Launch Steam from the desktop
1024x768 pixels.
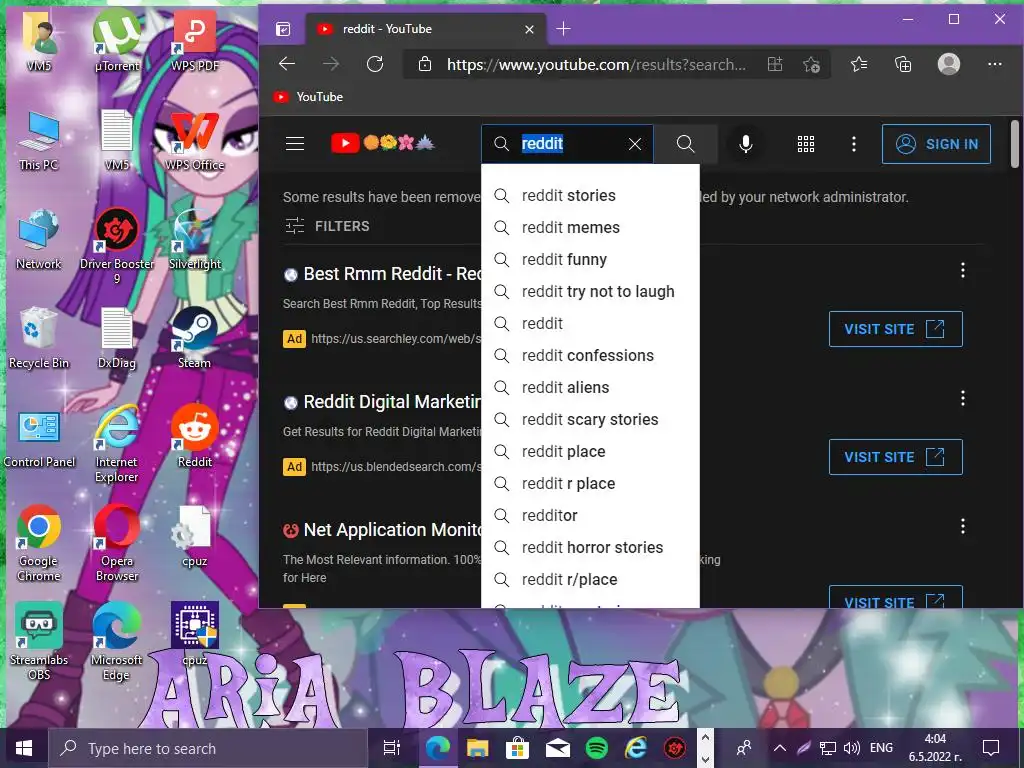tap(195, 338)
